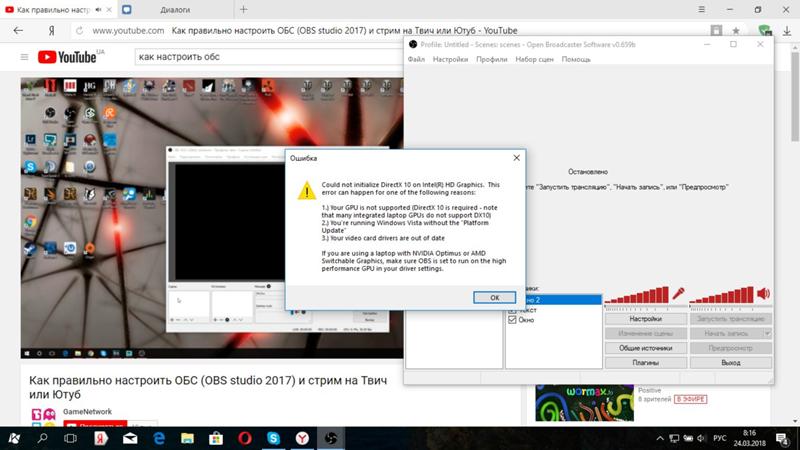Open the browser hamburger menu
Screen dimensions: 800x450
[702, 9]
